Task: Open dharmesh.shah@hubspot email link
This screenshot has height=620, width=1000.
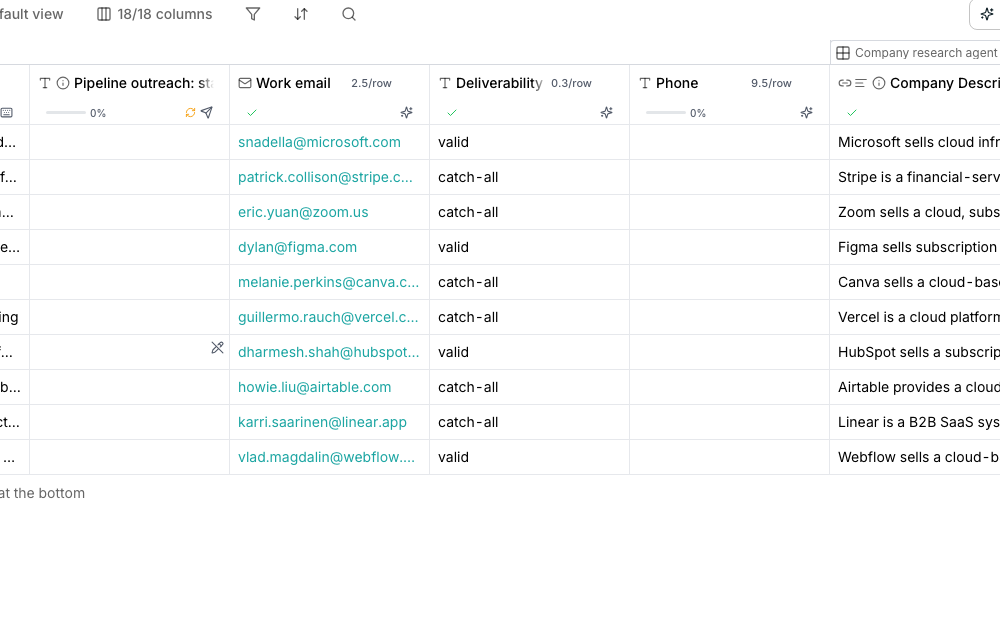Action: coord(328,352)
